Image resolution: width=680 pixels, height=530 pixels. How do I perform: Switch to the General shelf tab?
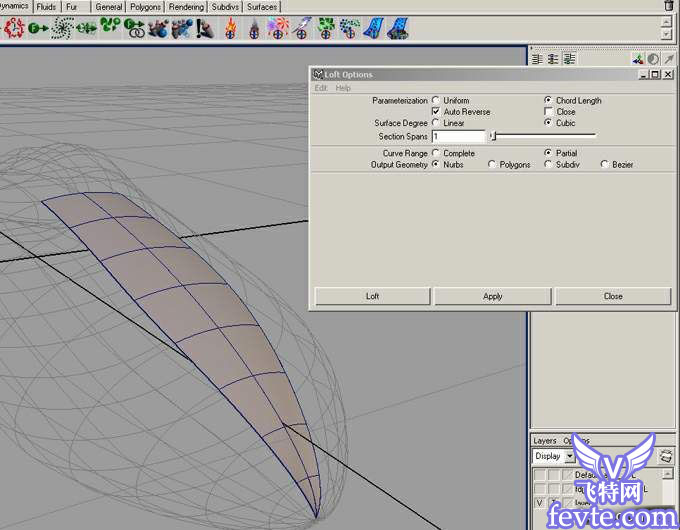108,7
